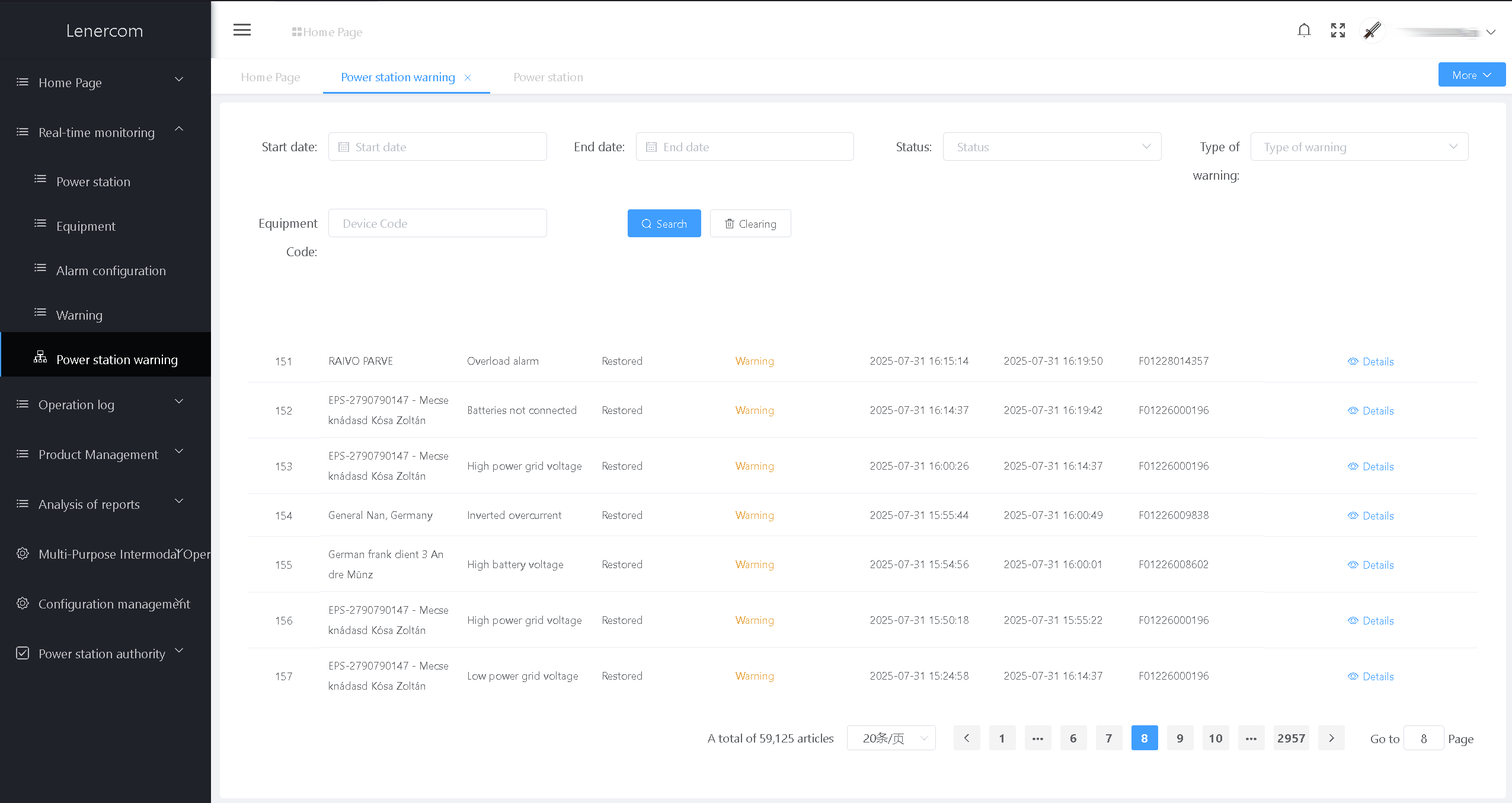Toggle fullscreen with the expand icon
The image size is (1512, 803).
1338,30
